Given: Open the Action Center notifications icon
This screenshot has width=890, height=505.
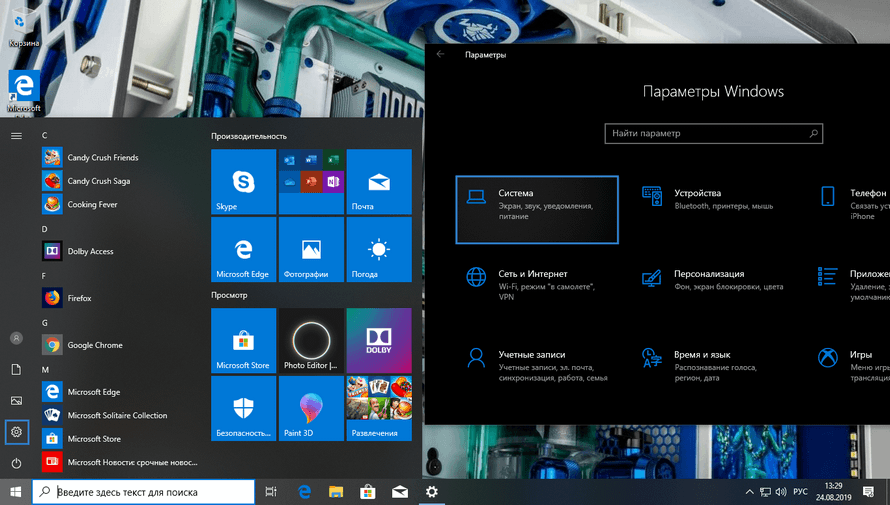Looking at the screenshot, I should click(x=868, y=492).
